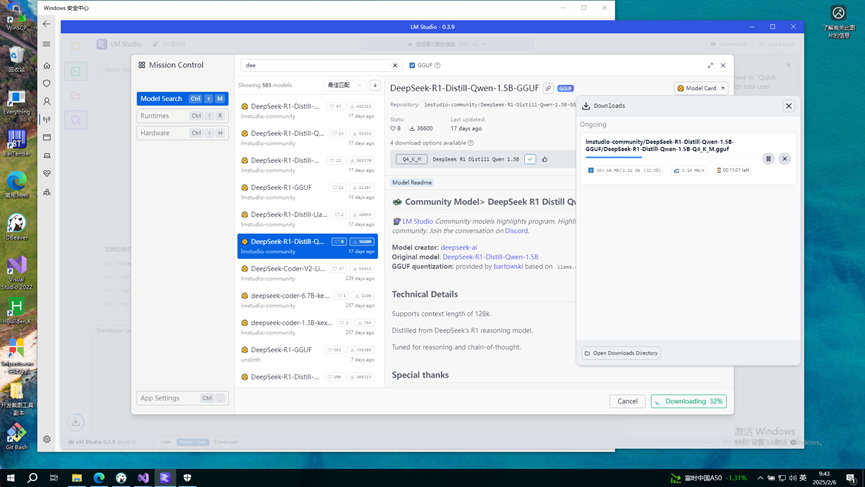Select DeepSeek-Coder-V2-Li... model in list

[x=307, y=273]
